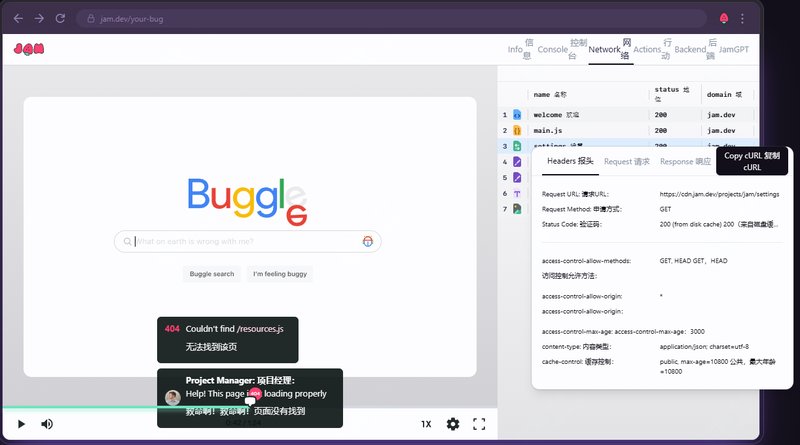
Task: Click the Buggle search input field
Action: (x=245, y=241)
